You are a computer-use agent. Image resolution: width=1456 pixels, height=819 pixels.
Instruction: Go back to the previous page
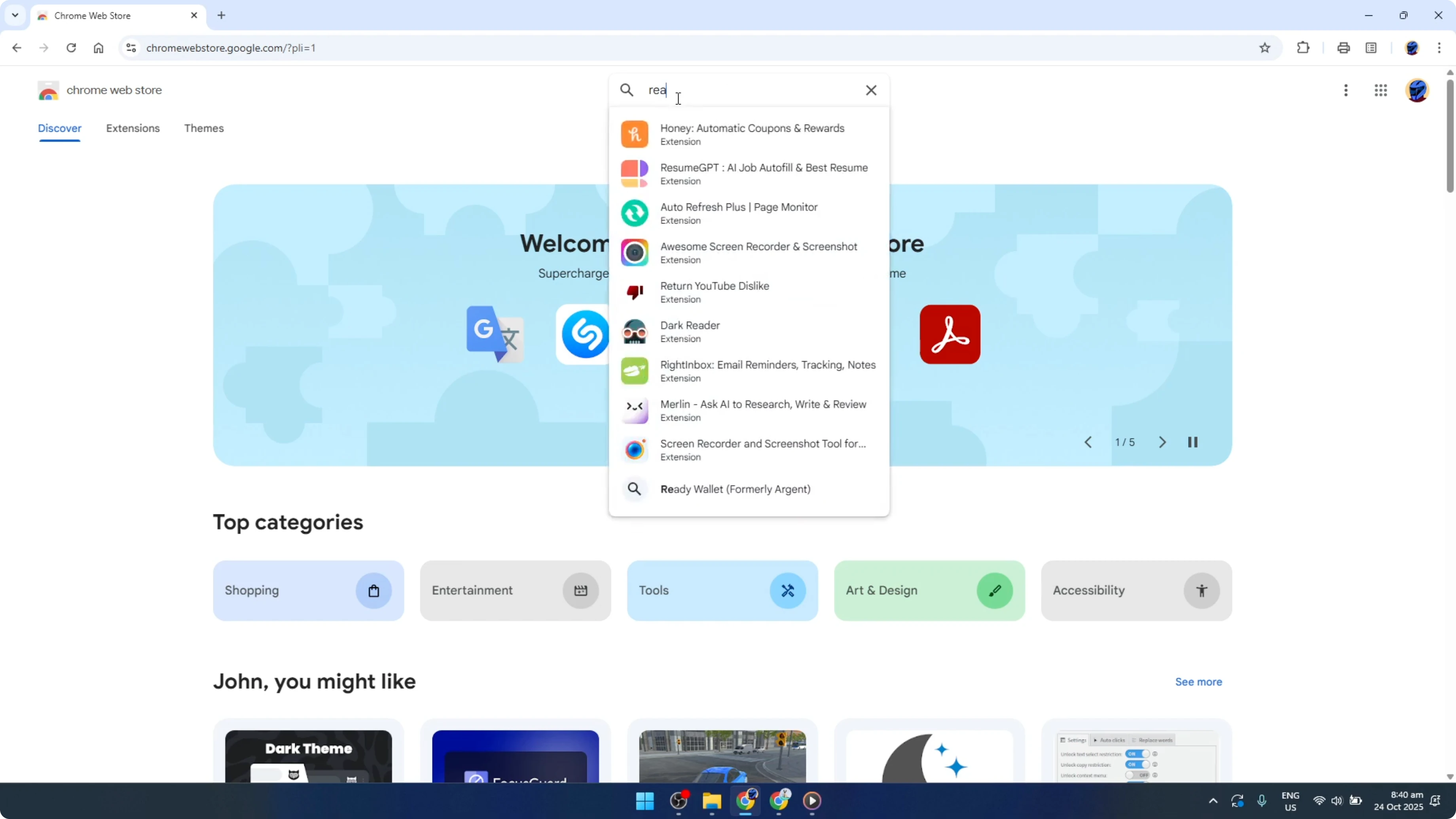[x=16, y=48]
